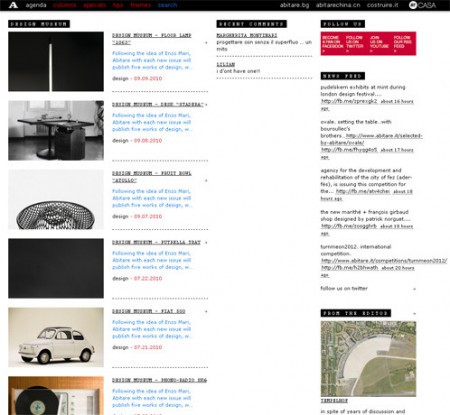Open the abitare.it selected-by-abitare/ovale link

tap(372, 139)
